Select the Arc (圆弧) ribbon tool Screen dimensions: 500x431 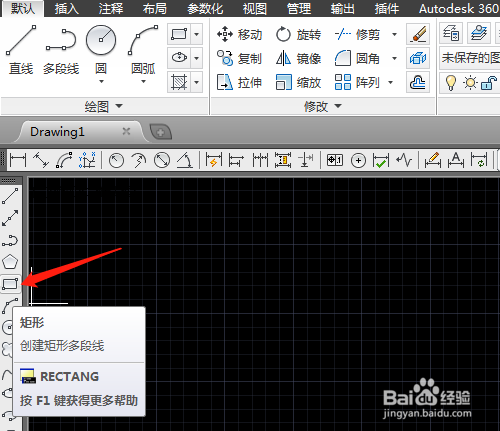coord(143,50)
